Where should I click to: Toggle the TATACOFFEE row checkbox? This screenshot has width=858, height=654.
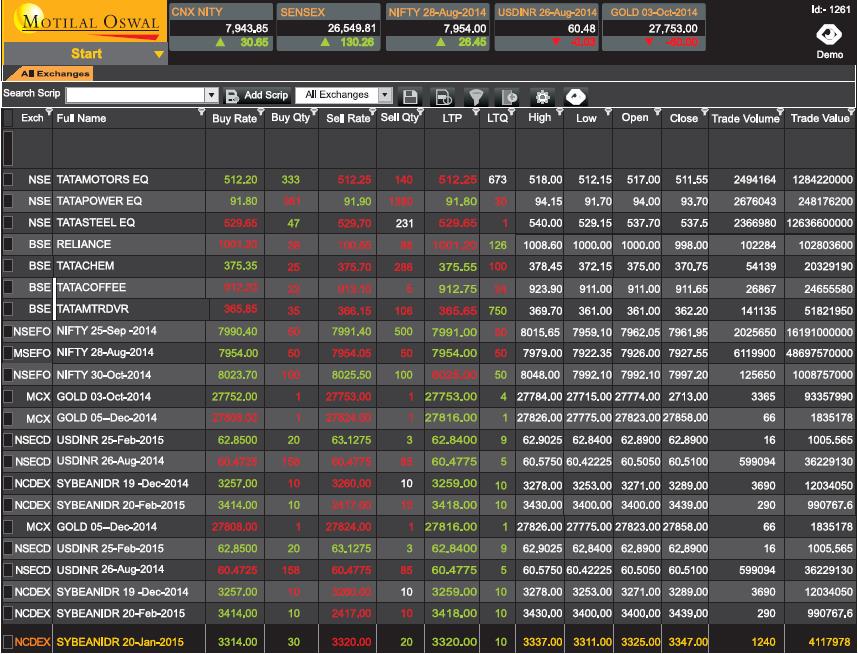click(x=8, y=287)
